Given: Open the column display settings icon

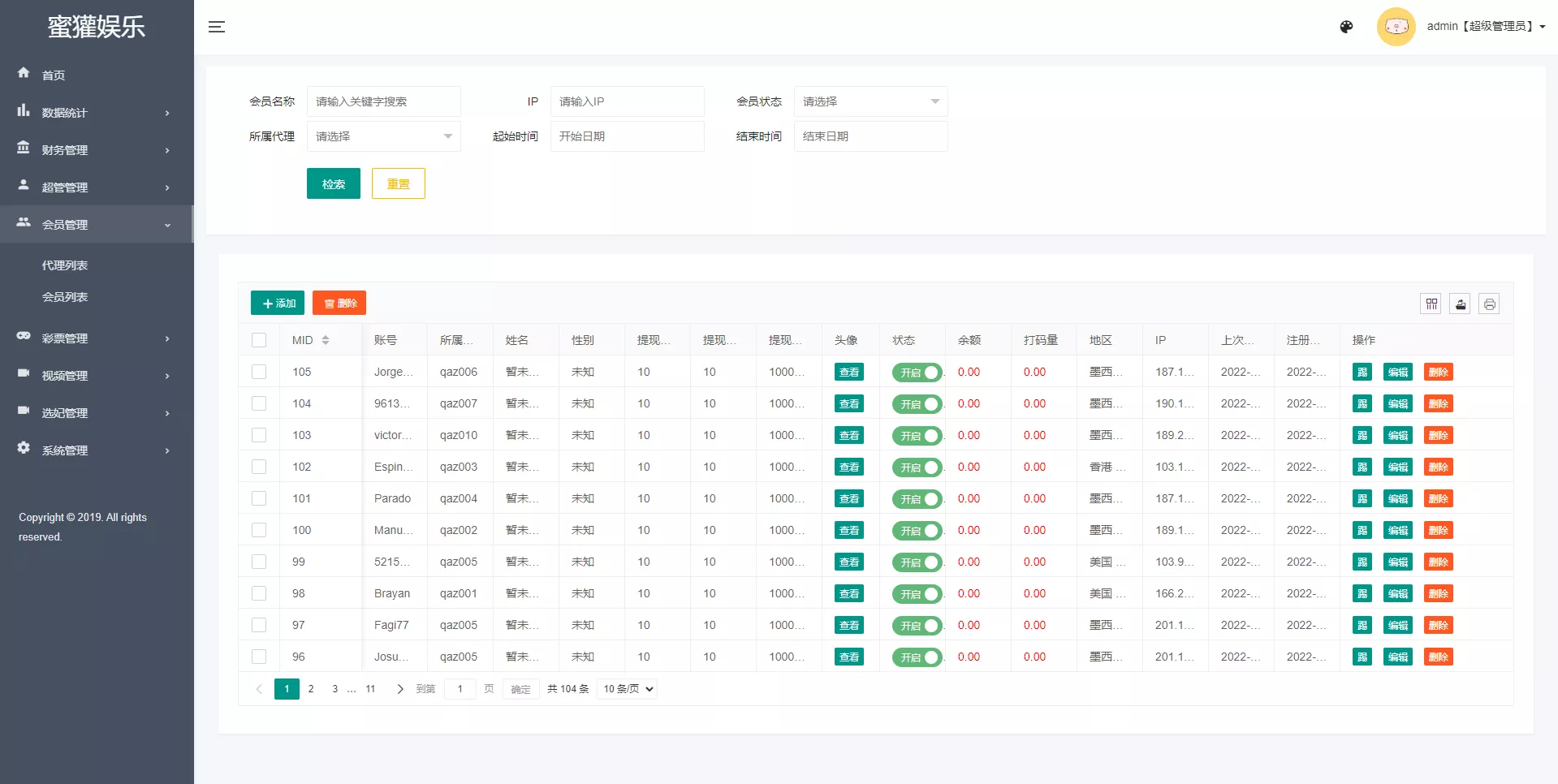Looking at the screenshot, I should tap(1431, 304).
